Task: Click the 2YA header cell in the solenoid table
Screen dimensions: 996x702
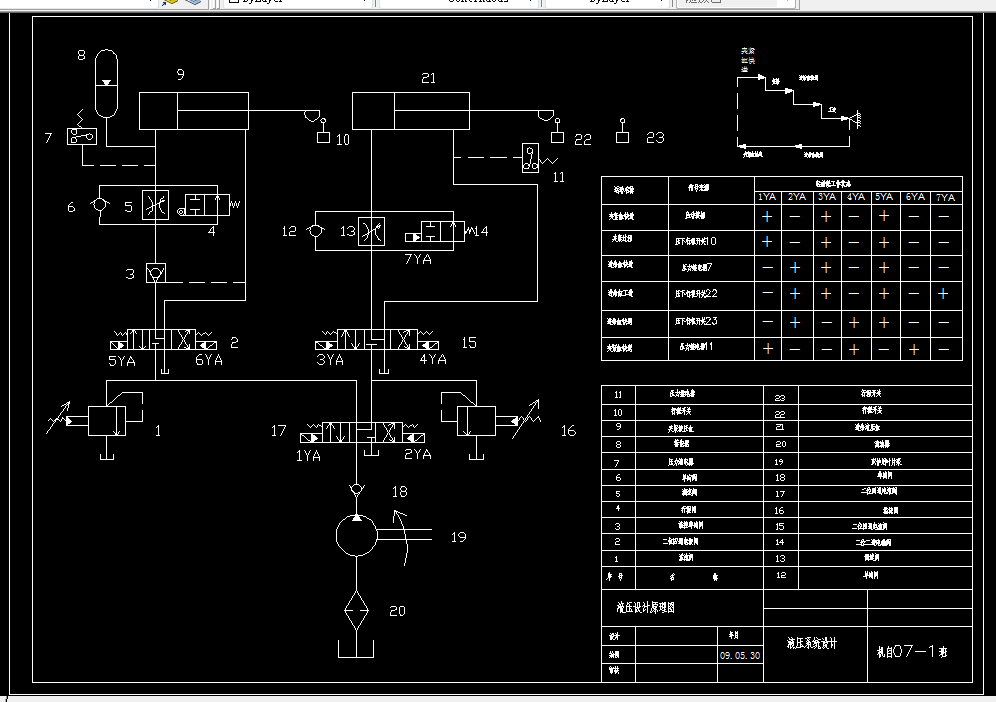Action: 797,197
